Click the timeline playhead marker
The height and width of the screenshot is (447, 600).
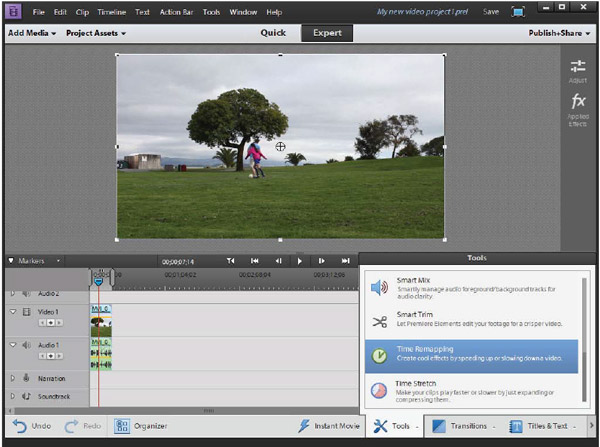(98, 281)
